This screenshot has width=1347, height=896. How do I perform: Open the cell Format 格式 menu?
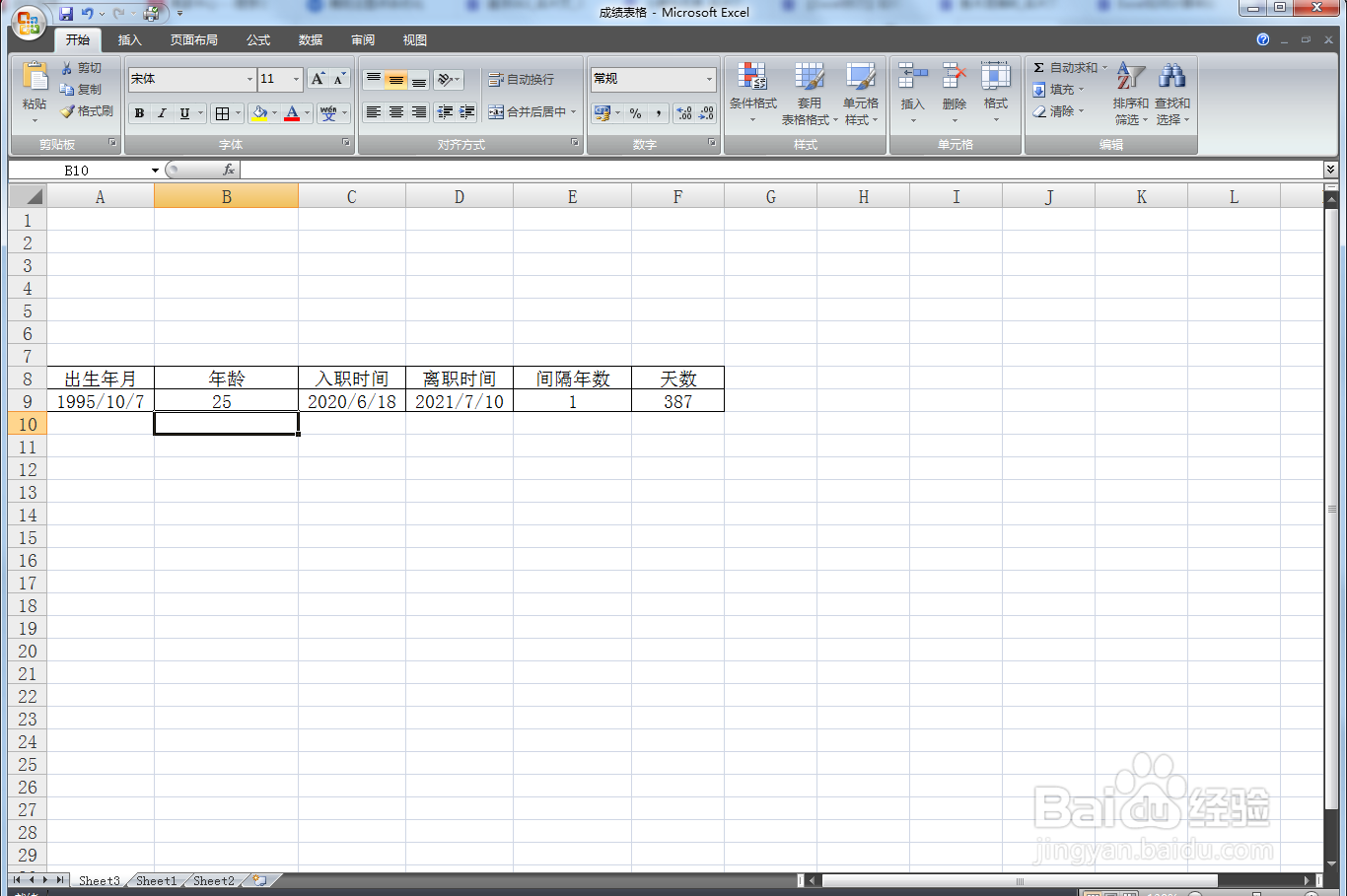(x=996, y=93)
